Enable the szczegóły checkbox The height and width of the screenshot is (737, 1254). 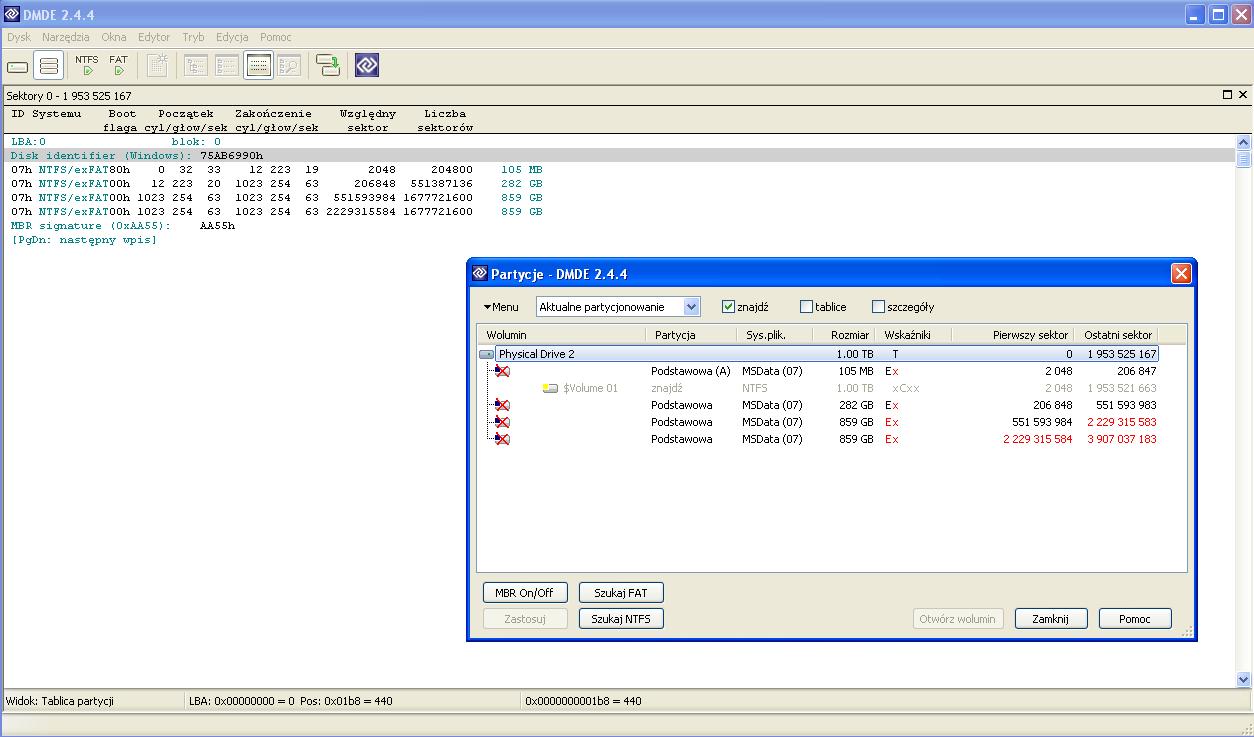point(878,307)
